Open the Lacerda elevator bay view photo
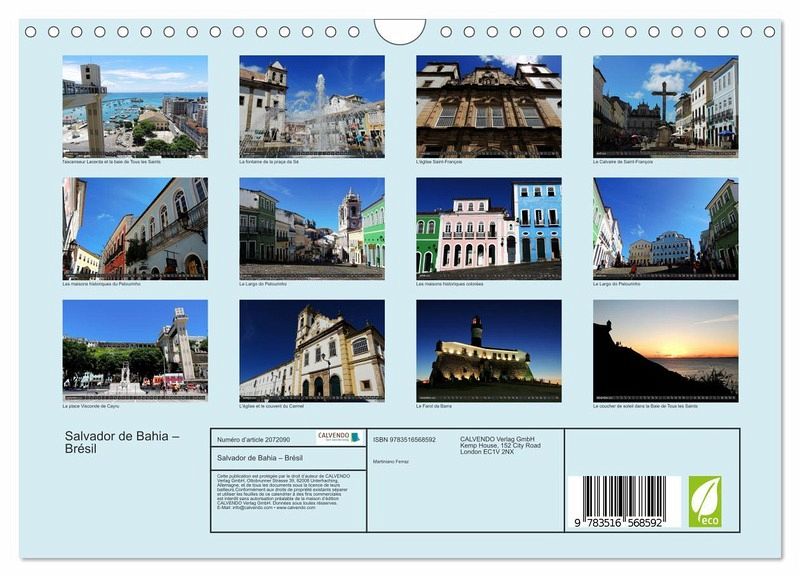800x577 pixels. (x=135, y=106)
